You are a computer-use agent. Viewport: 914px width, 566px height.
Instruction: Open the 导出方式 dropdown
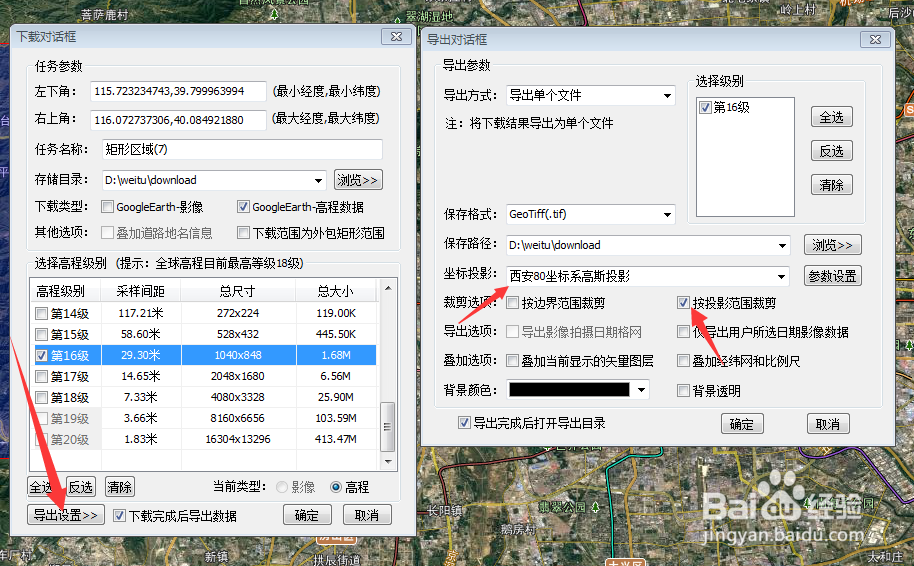click(667, 96)
